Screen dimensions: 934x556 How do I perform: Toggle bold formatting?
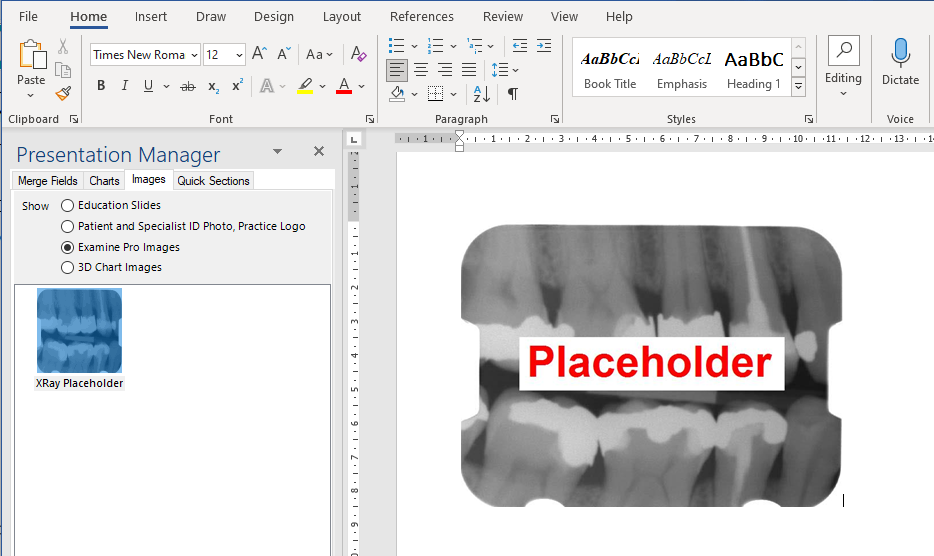101,86
